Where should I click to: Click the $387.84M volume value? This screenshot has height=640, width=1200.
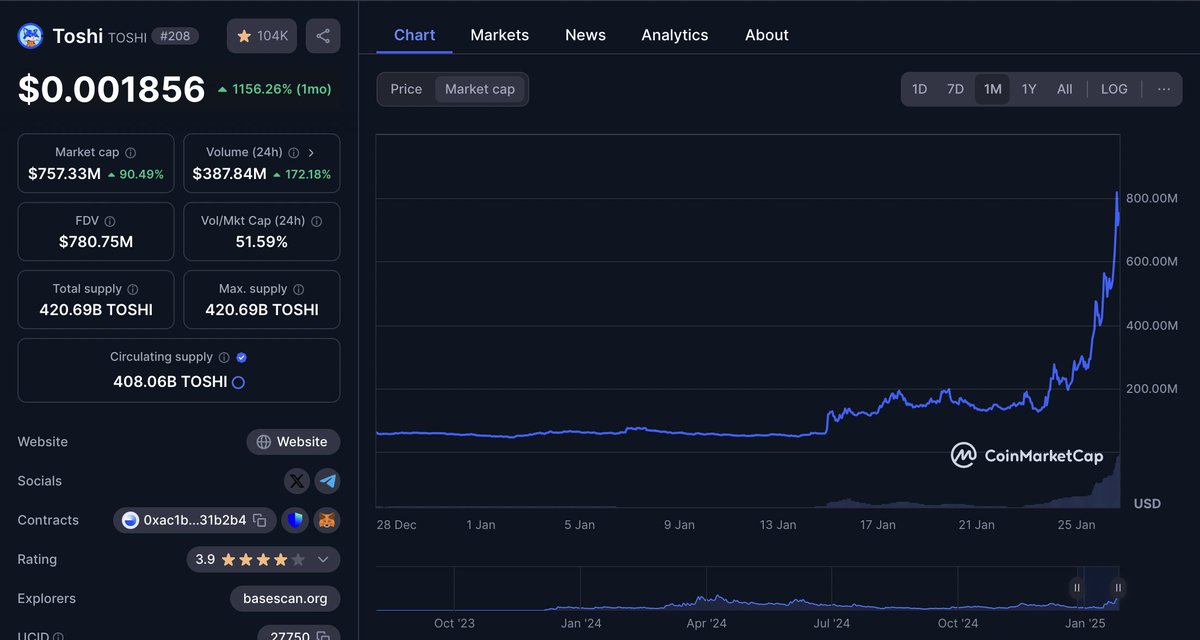coord(229,174)
